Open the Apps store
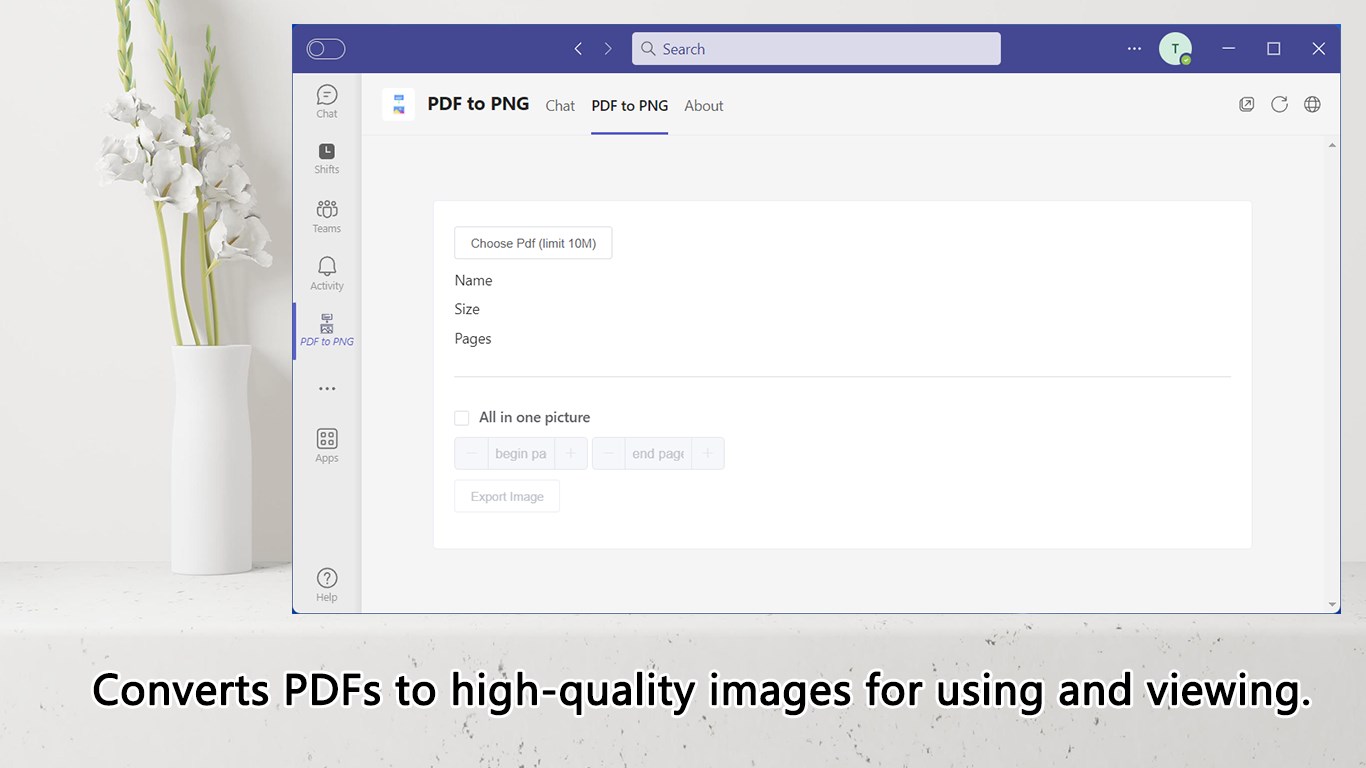Viewport: 1366px width, 768px height. (327, 445)
